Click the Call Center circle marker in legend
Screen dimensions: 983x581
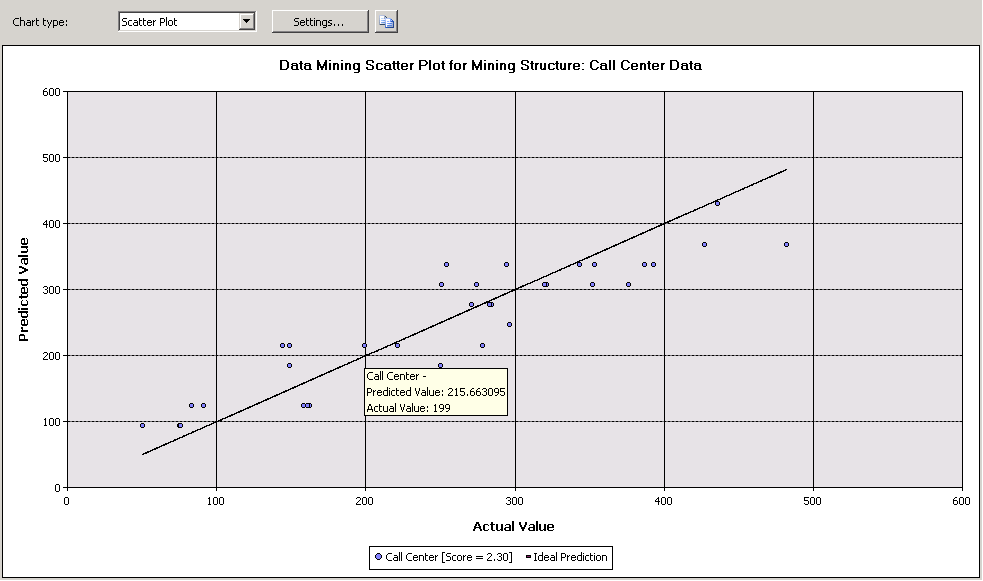click(x=380, y=557)
